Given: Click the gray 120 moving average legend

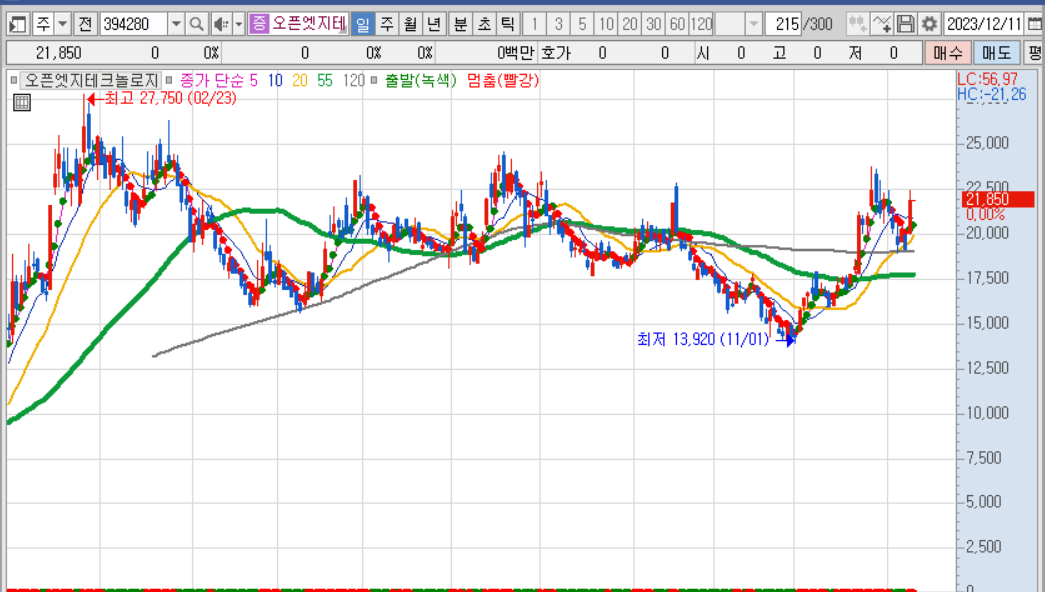Looking at the screenshot, I should pos(354,81).
